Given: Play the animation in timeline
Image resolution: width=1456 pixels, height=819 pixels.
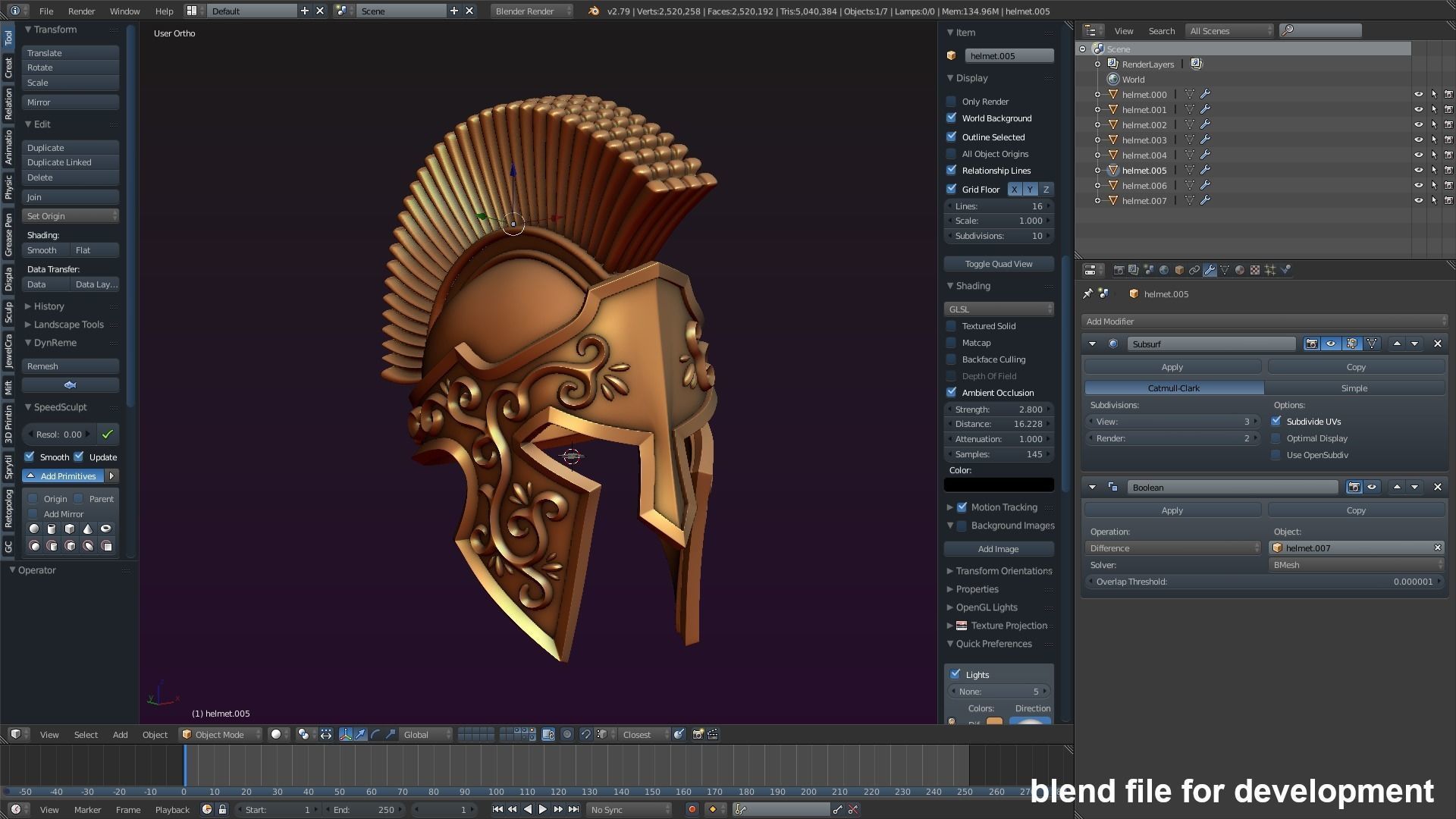Looking at the screenshot, I should (x=542, y=809).
